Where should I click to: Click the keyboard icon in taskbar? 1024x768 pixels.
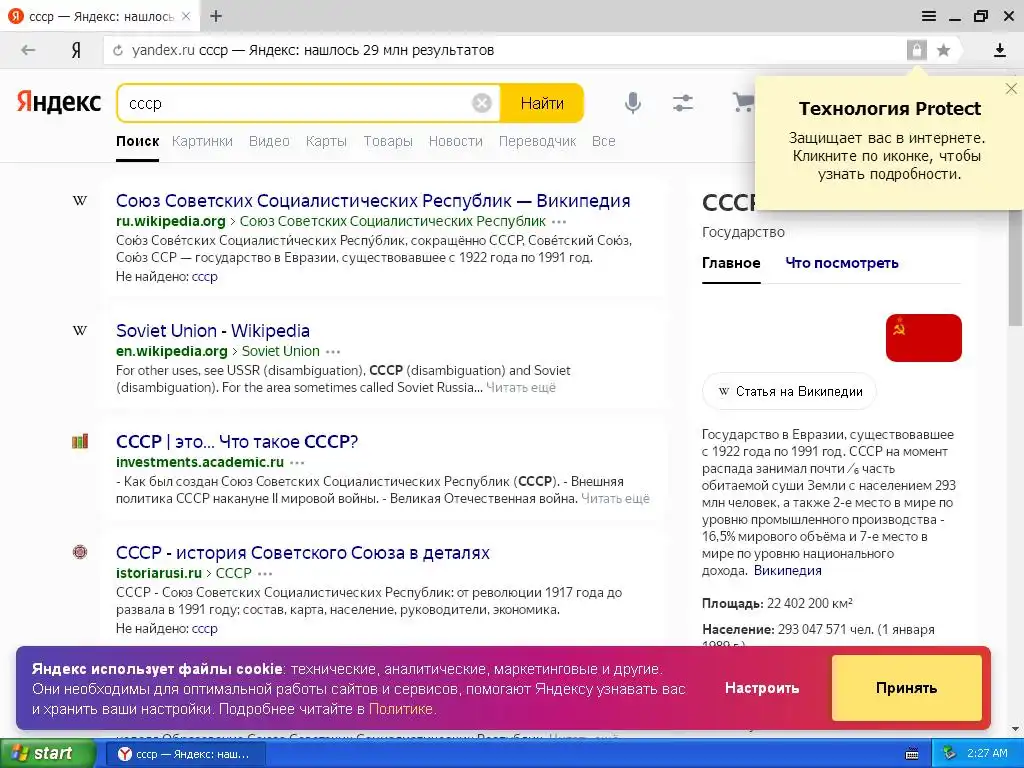[x=912, y=754]
